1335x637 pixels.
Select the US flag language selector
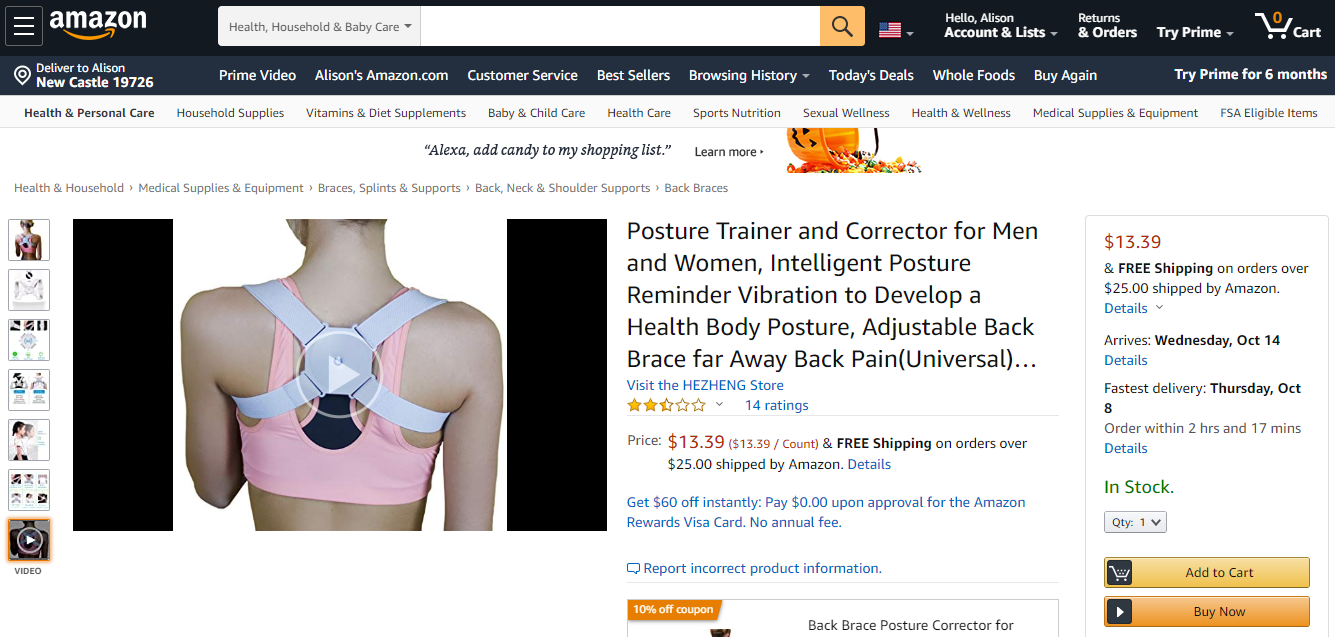(x=896, y=30)
